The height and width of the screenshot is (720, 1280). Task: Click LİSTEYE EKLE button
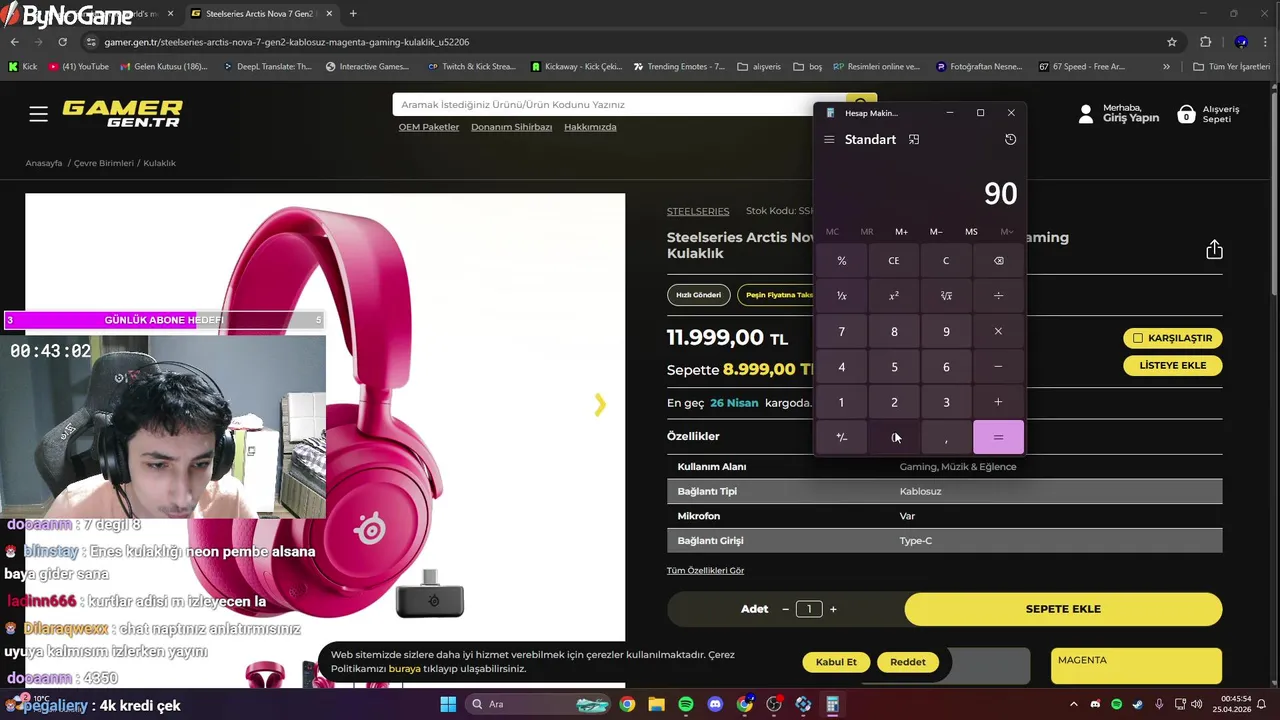click(x=1173, y=366)
